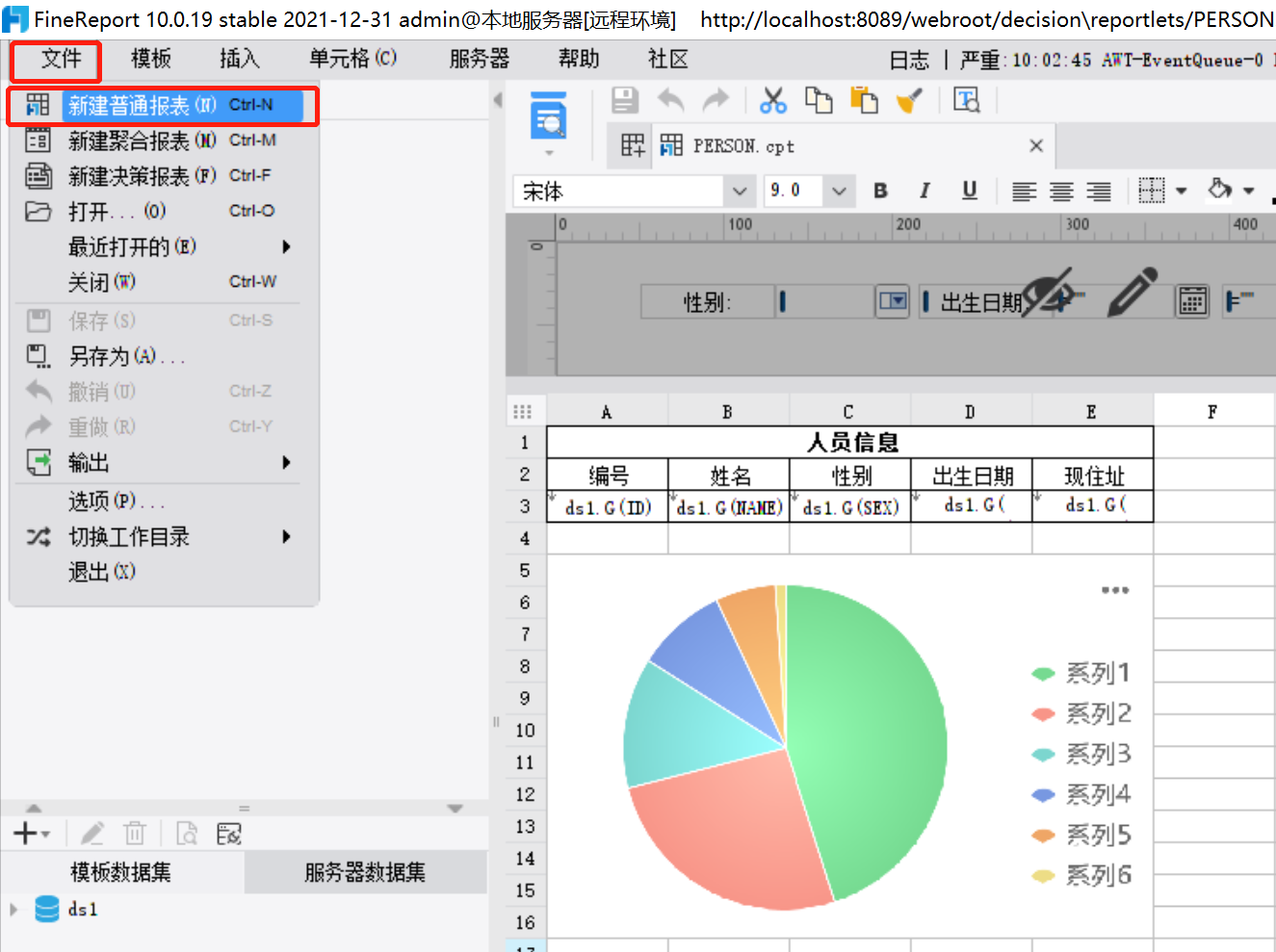The image size is (1276, 952).
Task: Expand the 切换工作目录 submenu
Action: click(163, 536)
